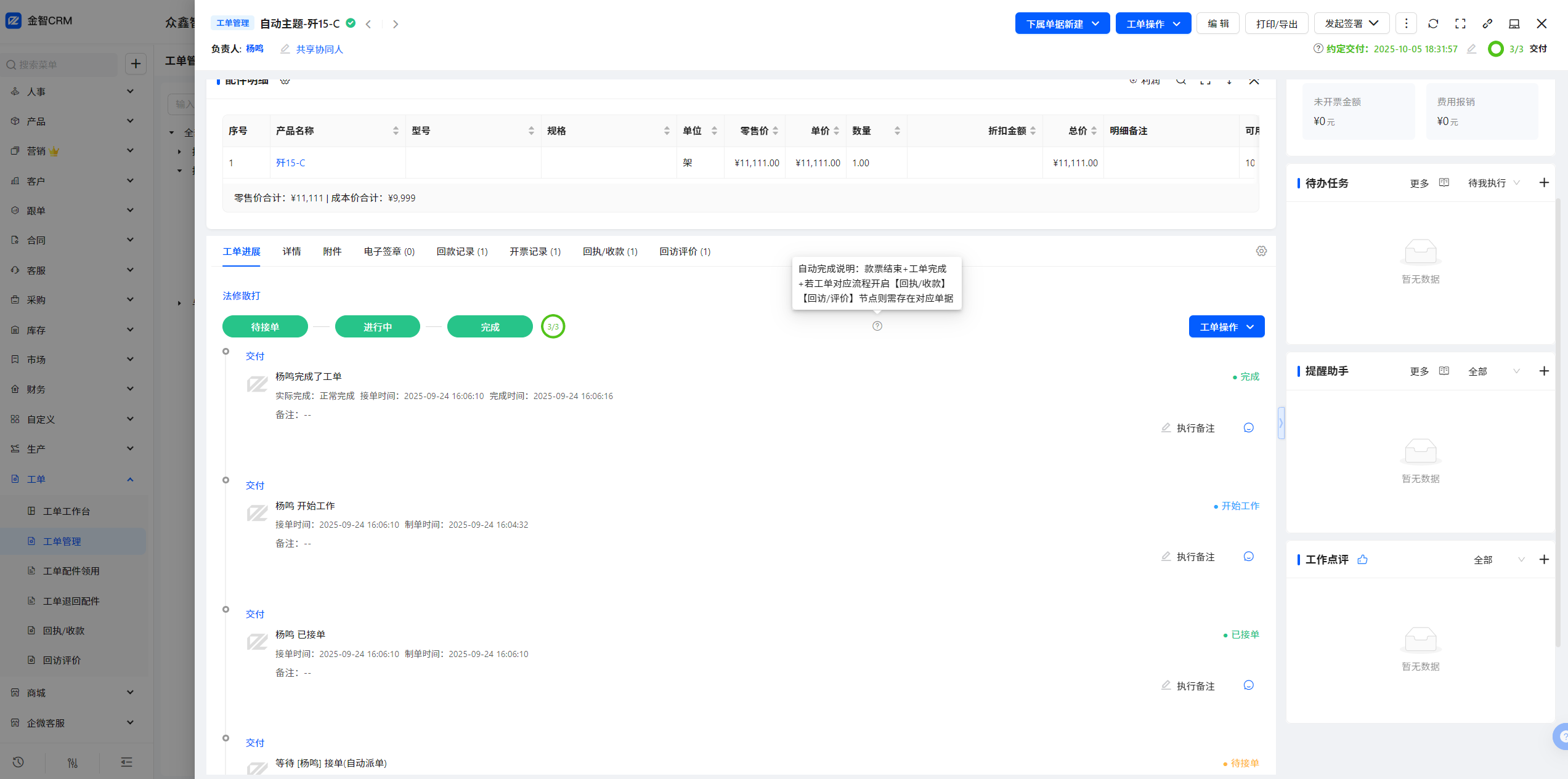Open the 下属单据新建 dropdown
The height and width of the screenshot is (779, 1568).
coord(1062,23)
